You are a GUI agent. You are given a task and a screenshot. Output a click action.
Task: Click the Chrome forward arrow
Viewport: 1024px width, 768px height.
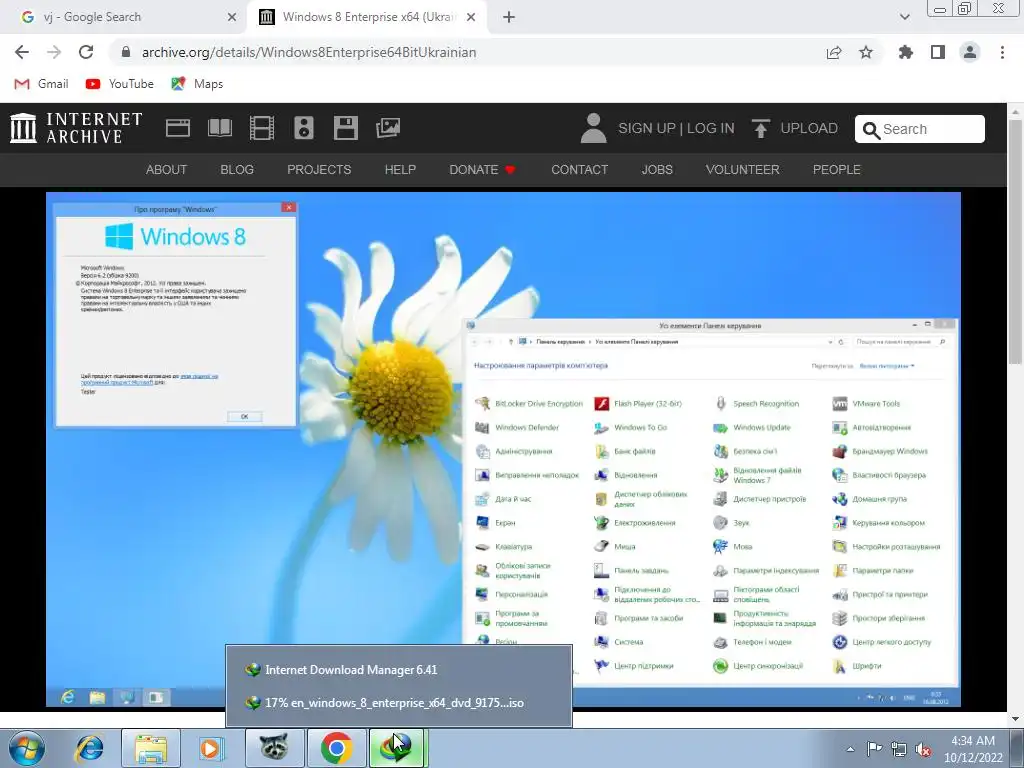tap(54, 52)
